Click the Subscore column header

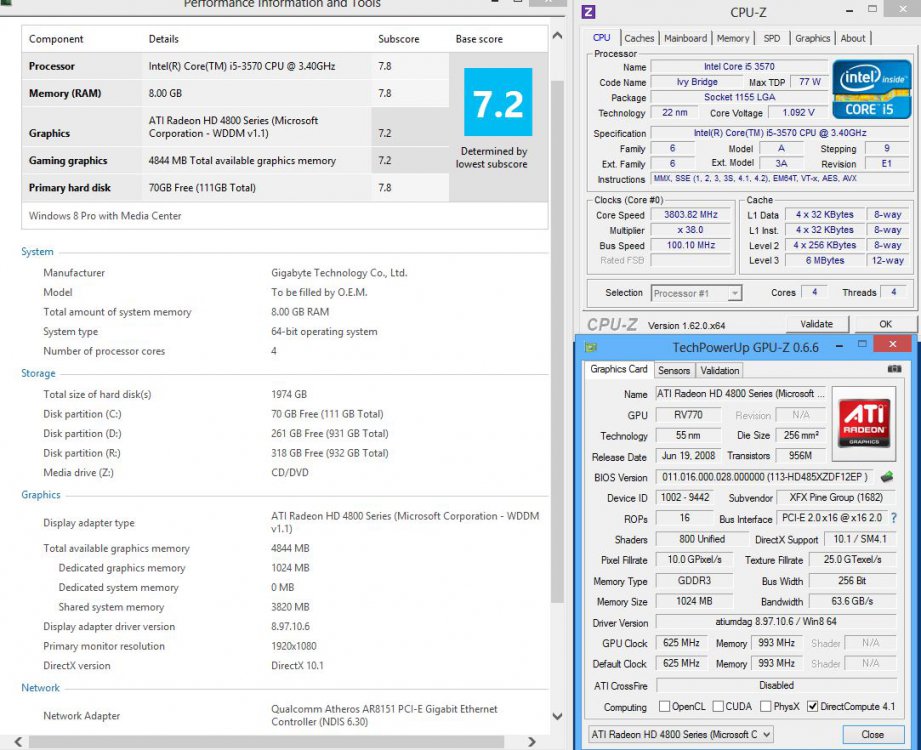coord(398,39)
